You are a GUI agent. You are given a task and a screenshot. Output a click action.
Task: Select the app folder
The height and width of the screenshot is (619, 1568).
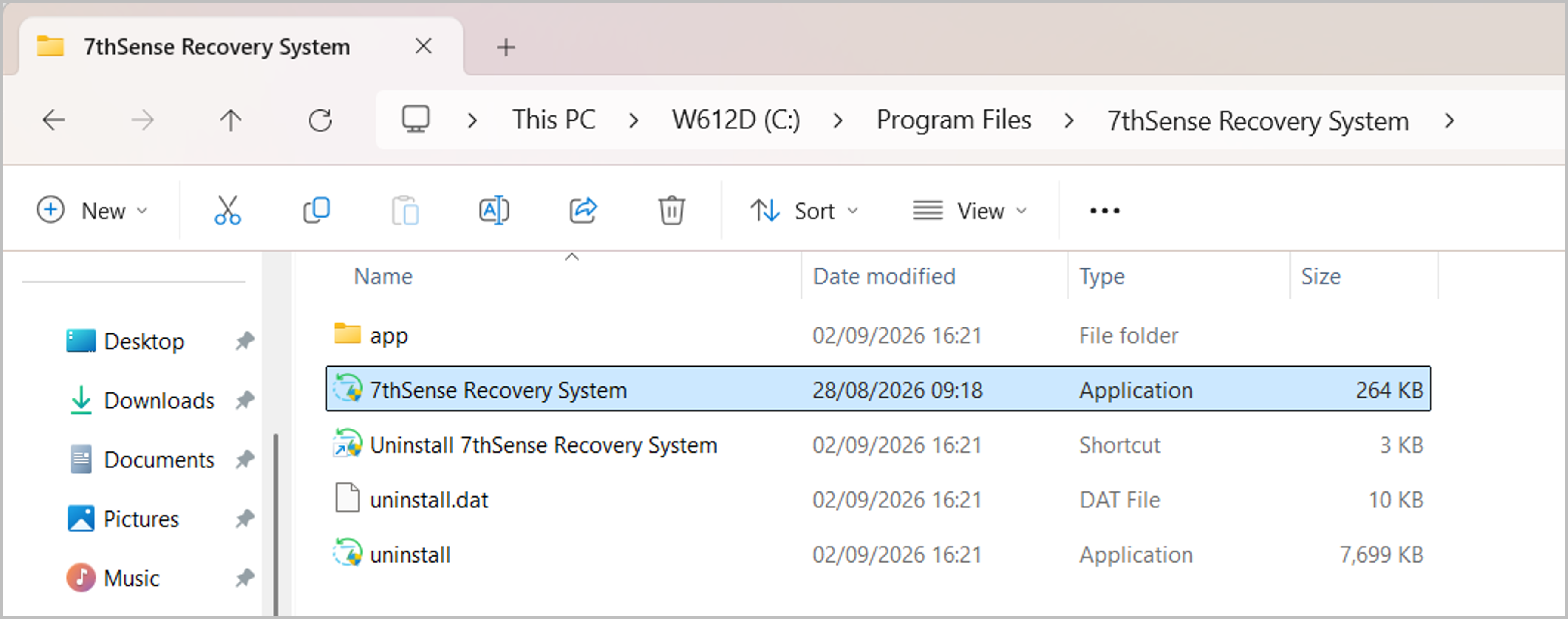[879, 335]
